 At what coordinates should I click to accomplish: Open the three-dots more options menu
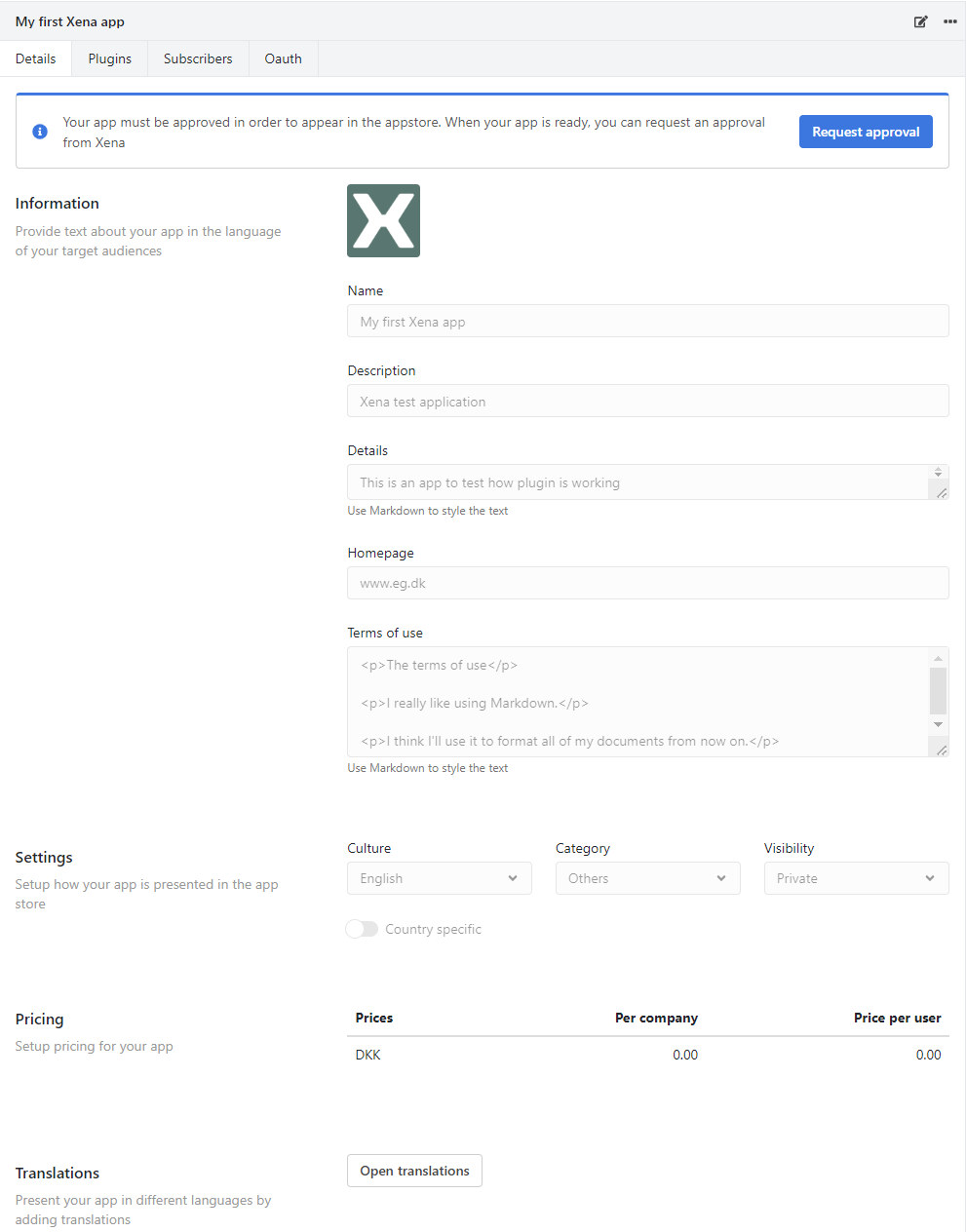(950, 21)
